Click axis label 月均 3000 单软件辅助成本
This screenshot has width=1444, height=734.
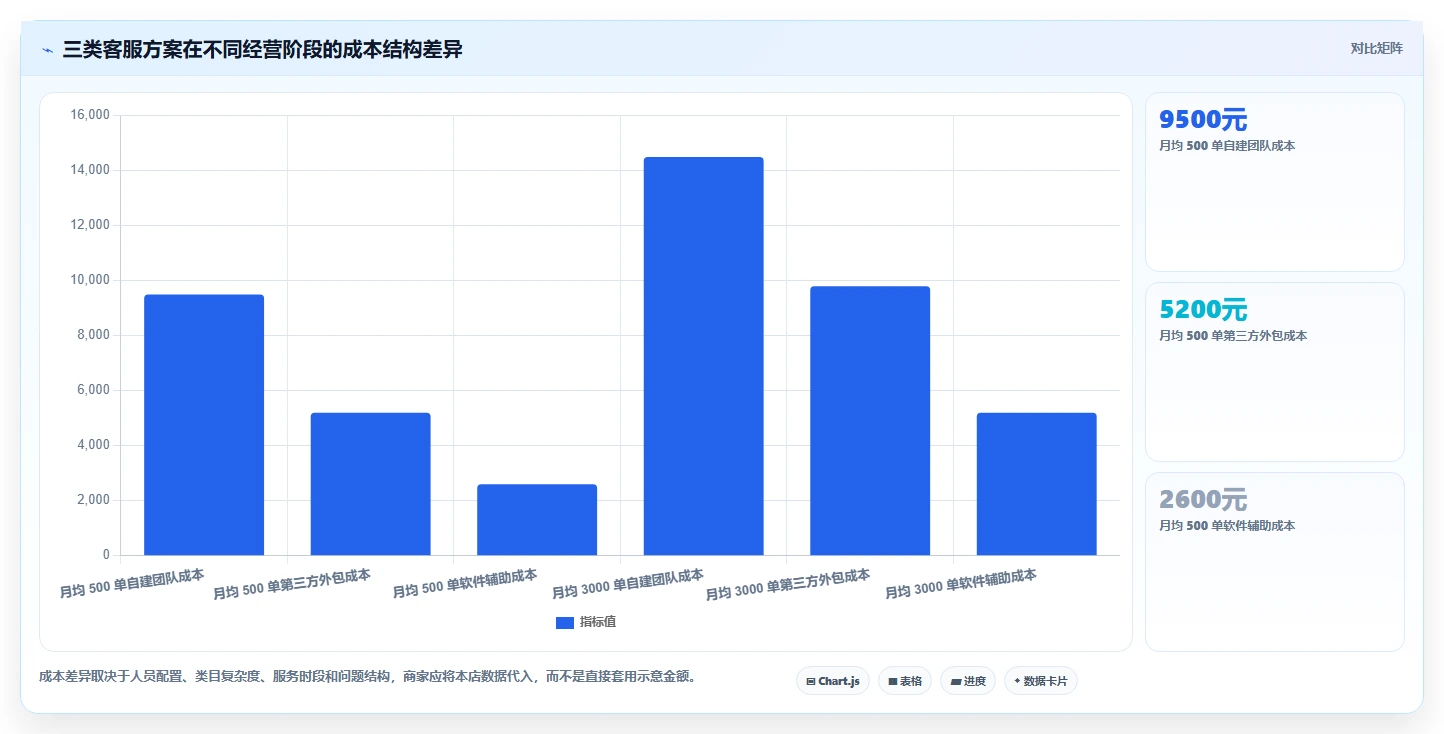point(961,584)
